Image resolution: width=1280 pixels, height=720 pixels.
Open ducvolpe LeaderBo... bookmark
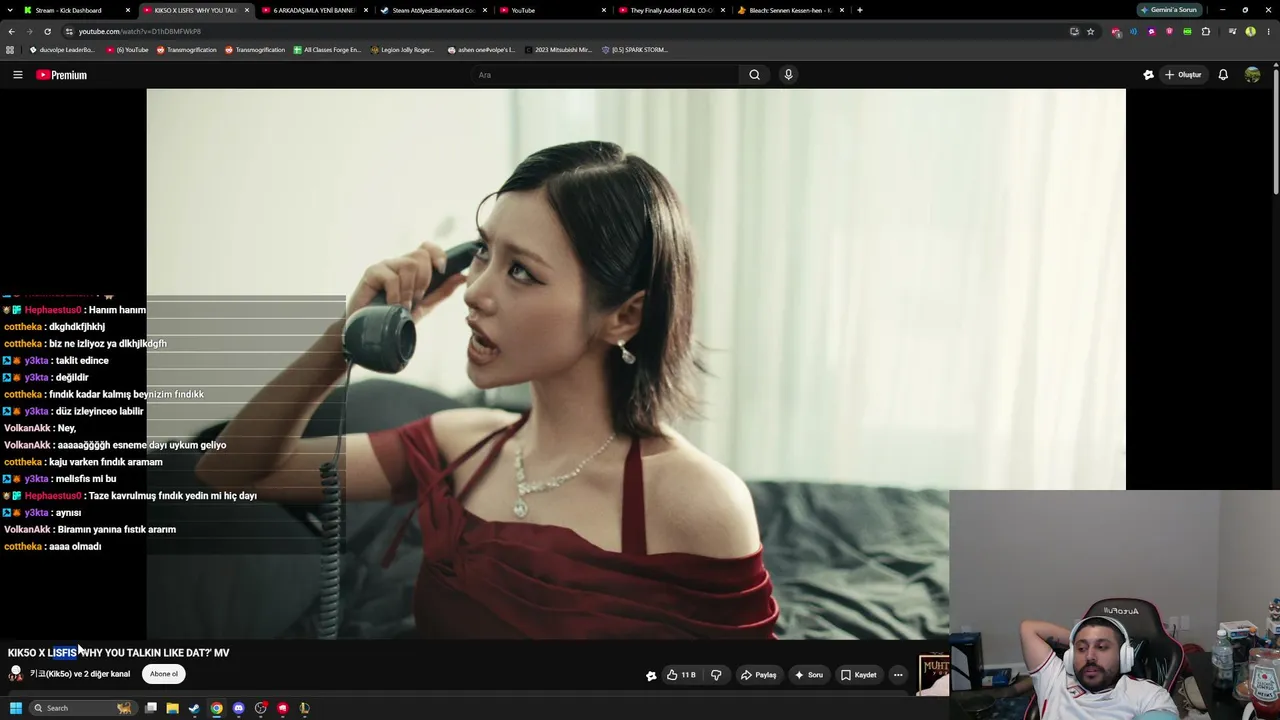tap(62, 50)
